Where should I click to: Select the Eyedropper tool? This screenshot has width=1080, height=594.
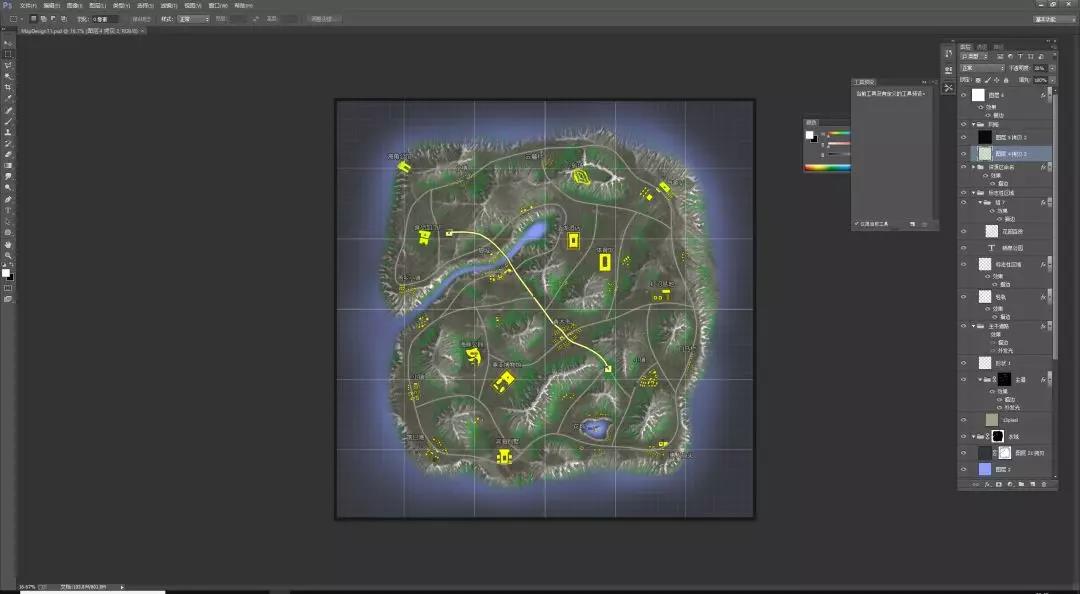coord(8,99)
